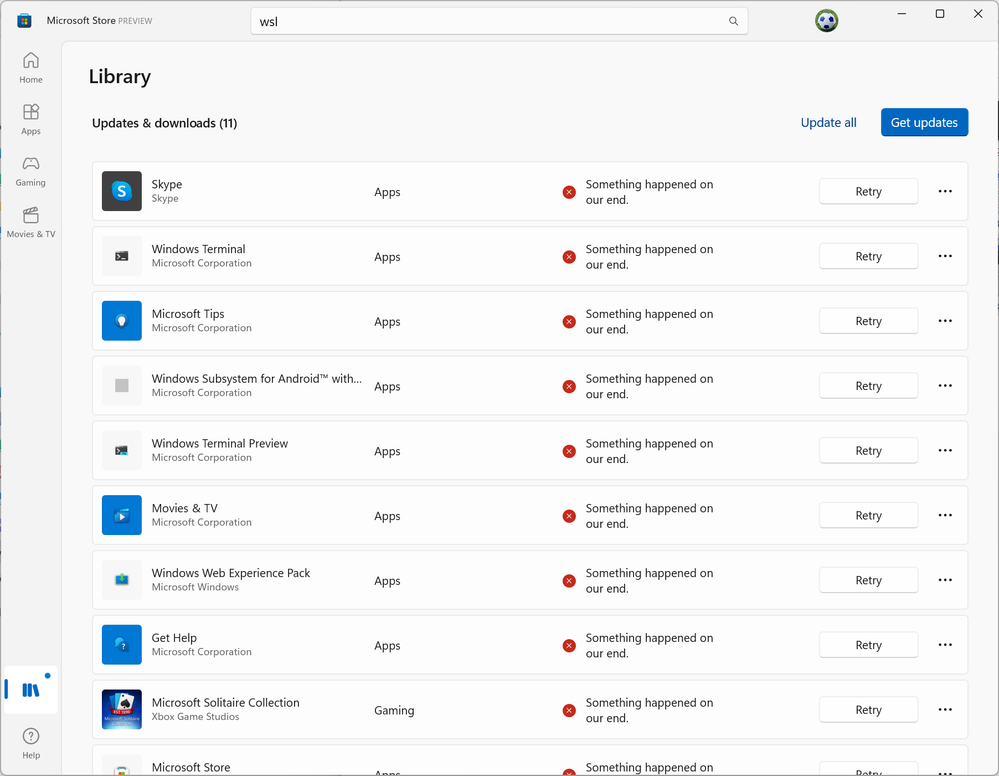Open more options for Movies & TV row

pos(945,515)
